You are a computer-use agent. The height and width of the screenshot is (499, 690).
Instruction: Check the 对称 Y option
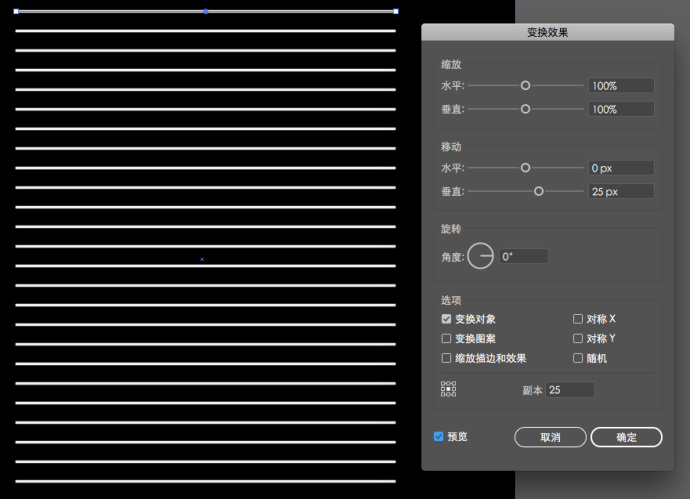pyautogui.click(x=578, y=338)
